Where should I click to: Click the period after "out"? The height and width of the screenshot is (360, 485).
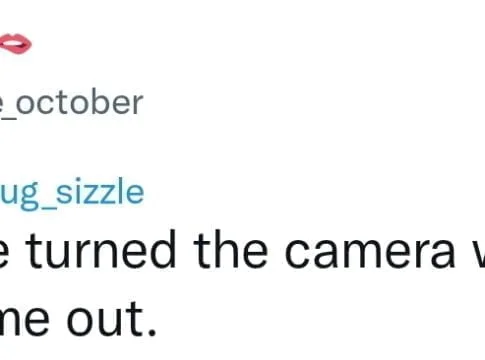pyautogui.click(x=152, y=332)
